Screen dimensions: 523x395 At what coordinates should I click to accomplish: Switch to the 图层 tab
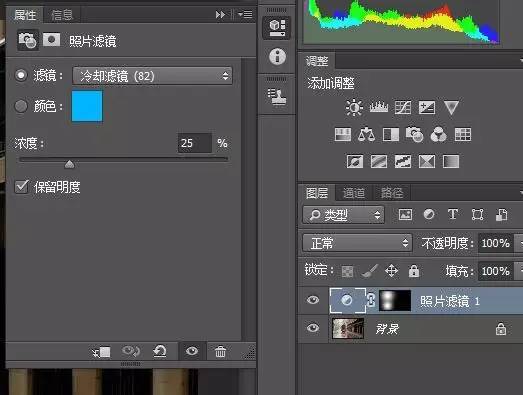[x=317, y=193]
